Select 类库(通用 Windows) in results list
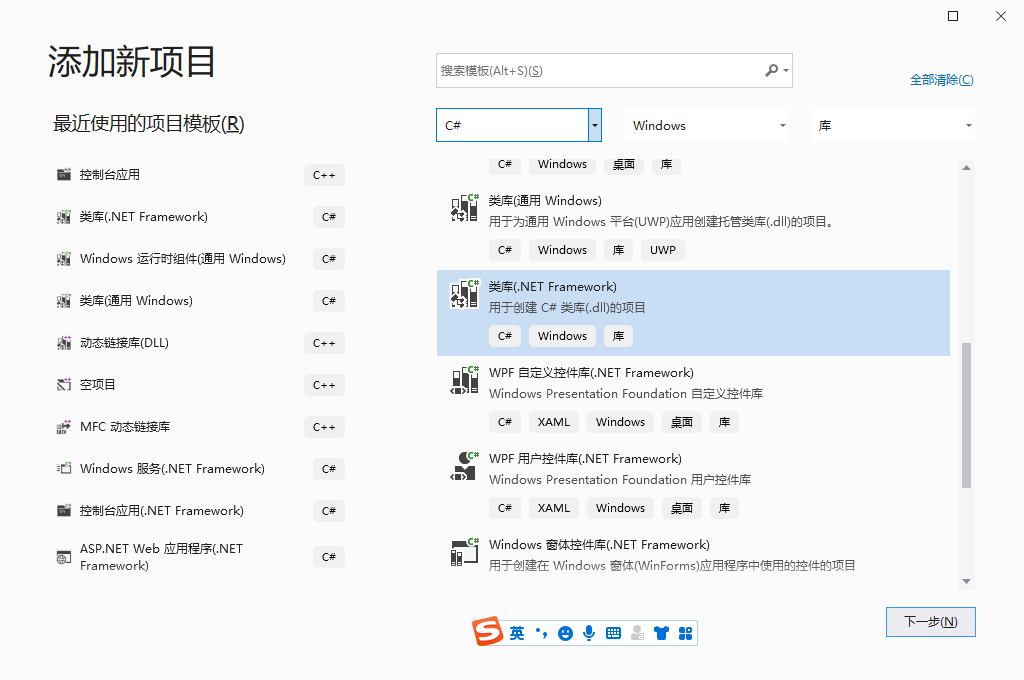Screen dimensions: 1024x680 [x=693, y=227]
